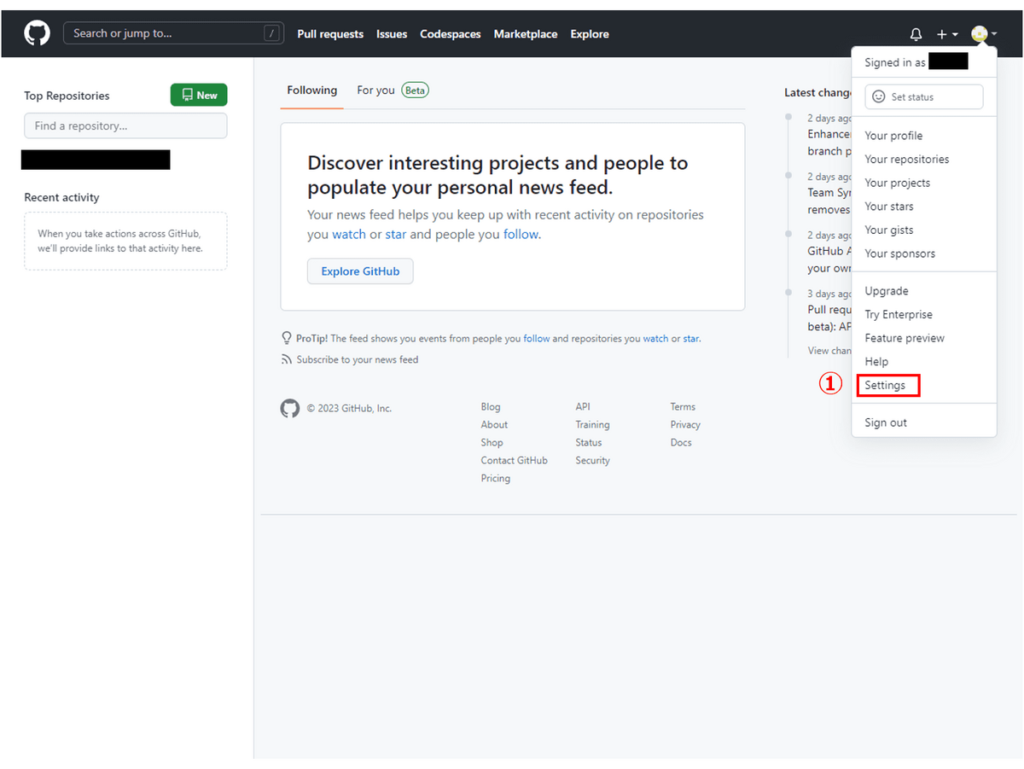Open the Status footer link
Viewport: 1024px width, 769px height.
click(588, 442)
